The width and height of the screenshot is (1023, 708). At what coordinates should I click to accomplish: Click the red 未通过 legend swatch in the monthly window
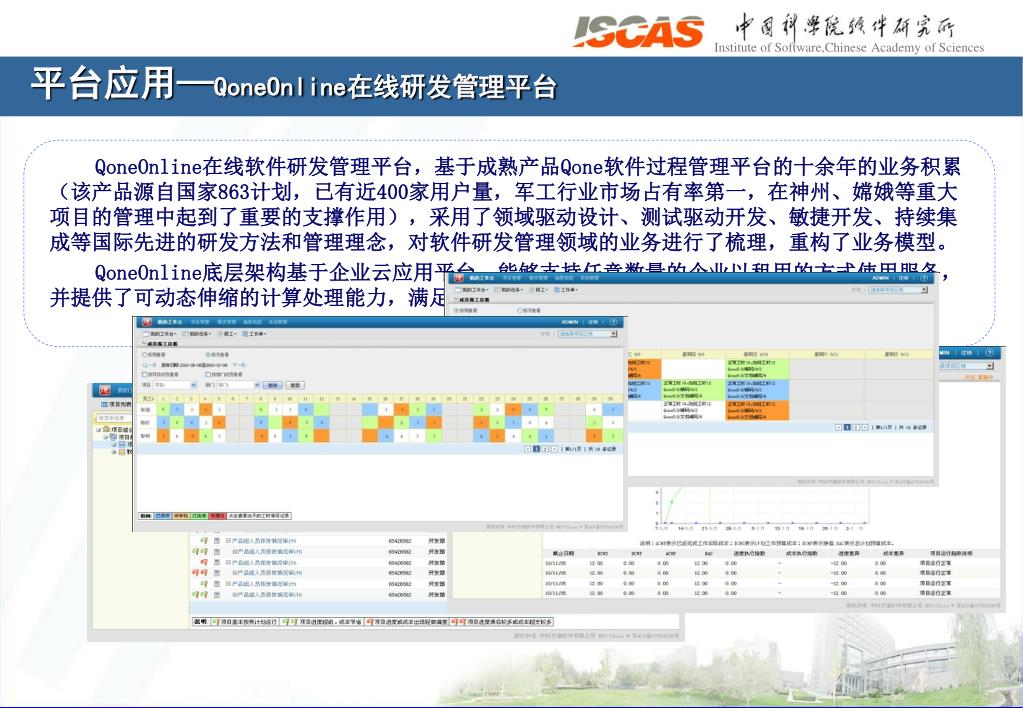pyautogui.click(x=217, y=516)
